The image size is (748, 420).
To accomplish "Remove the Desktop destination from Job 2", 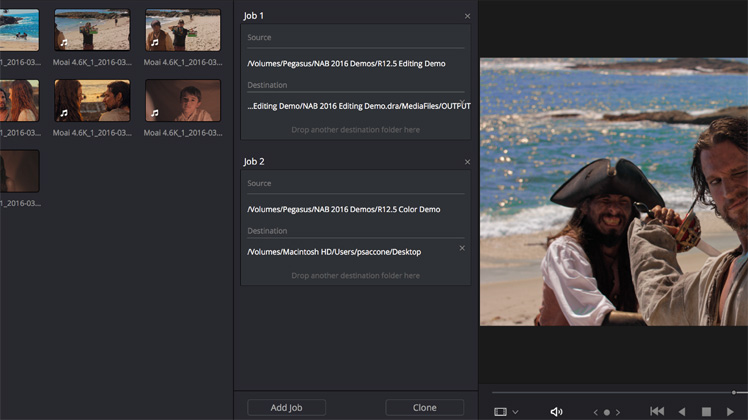I will tap(461, 248).
